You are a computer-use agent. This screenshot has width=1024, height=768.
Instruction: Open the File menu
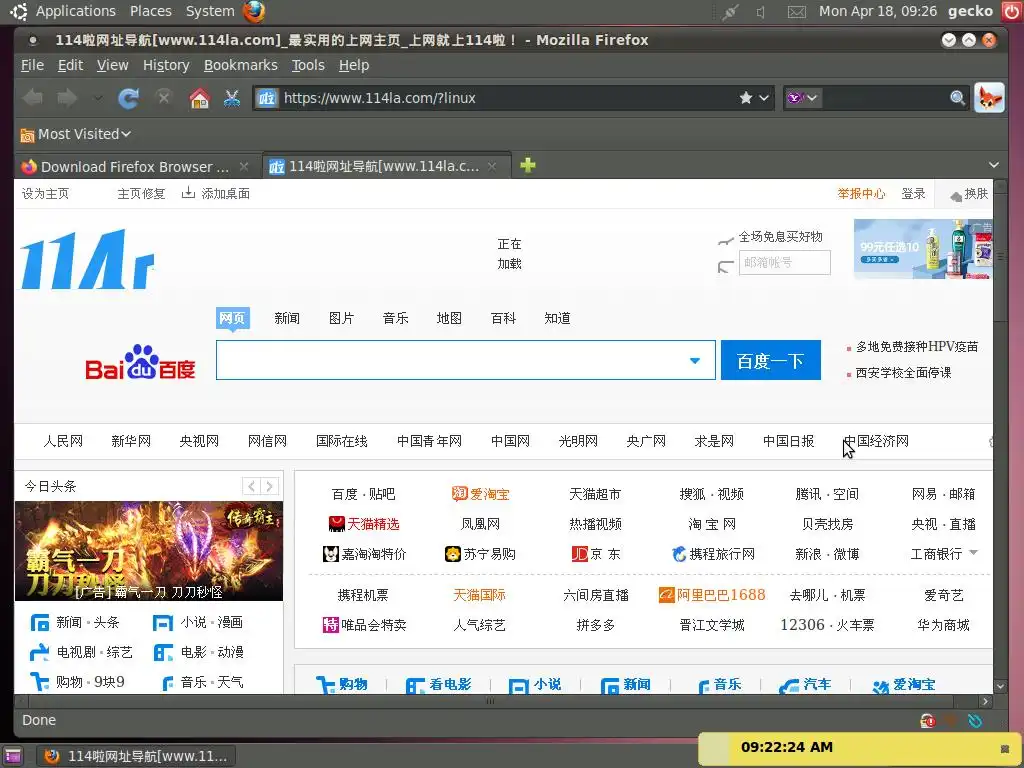pos(32,65)
